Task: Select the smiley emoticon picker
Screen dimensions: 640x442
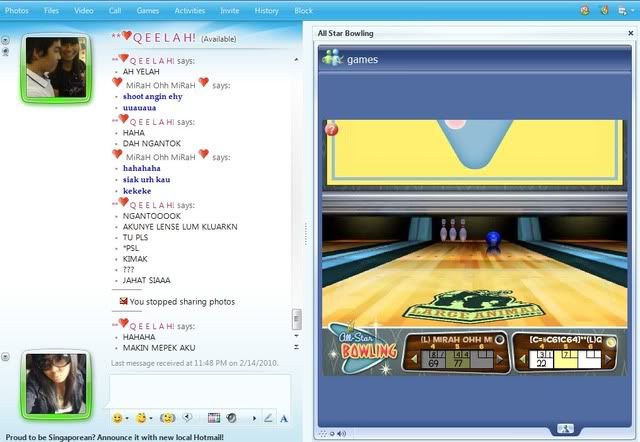Action: click(118, 418)
